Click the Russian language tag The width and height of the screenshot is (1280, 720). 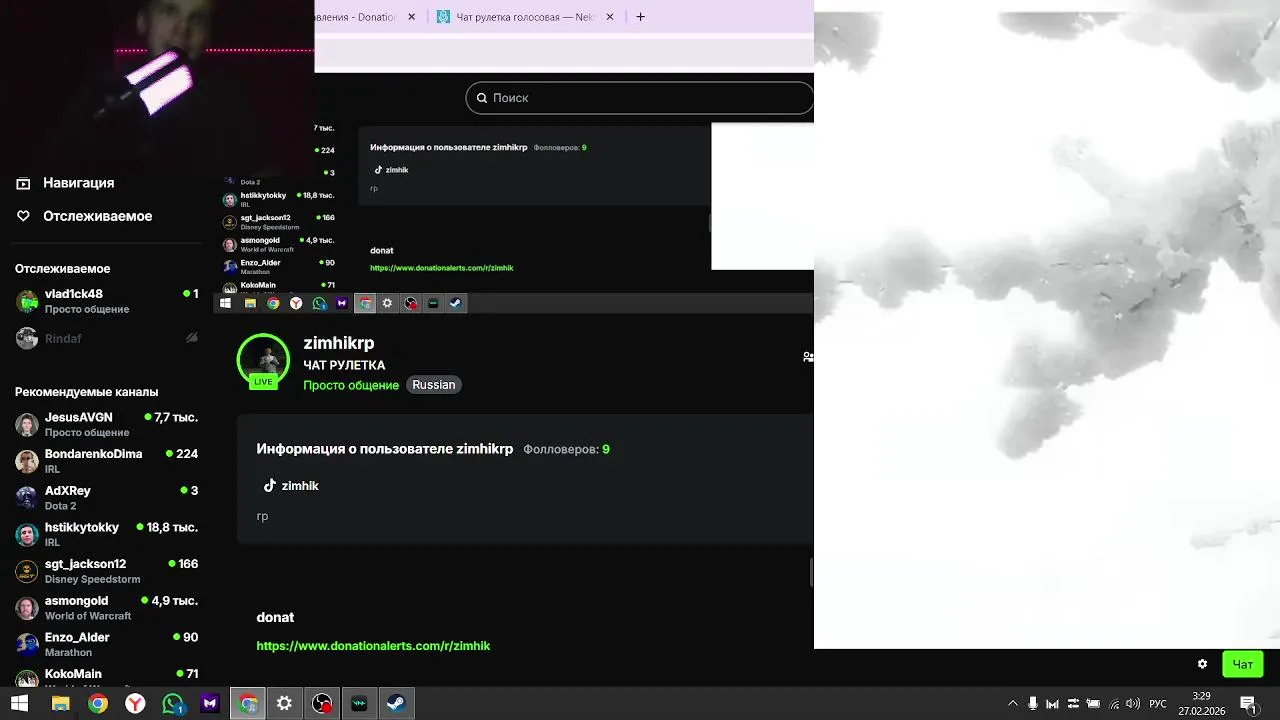tap(434, 385)
